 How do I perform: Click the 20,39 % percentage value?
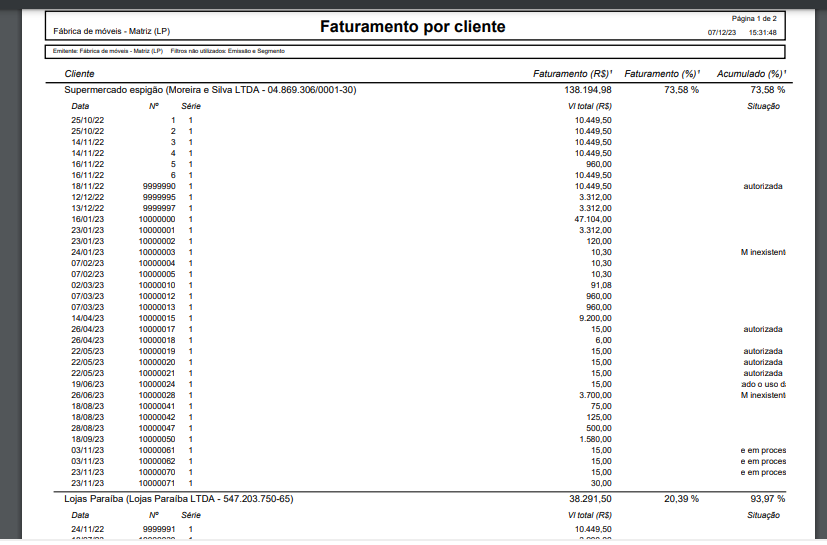(x=681, y=499)
